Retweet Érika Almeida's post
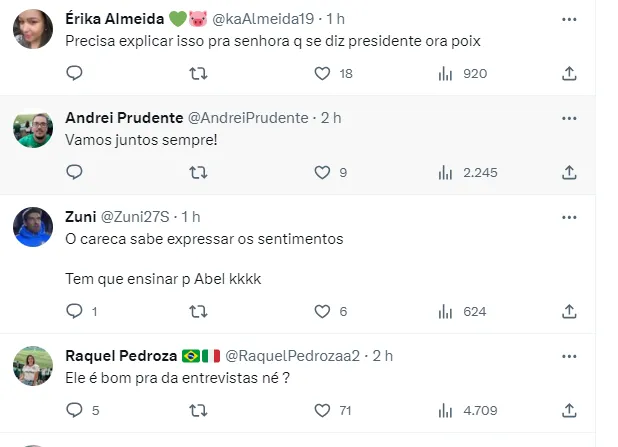This screenshot has width=618, height=447. (x=199, y=73)
